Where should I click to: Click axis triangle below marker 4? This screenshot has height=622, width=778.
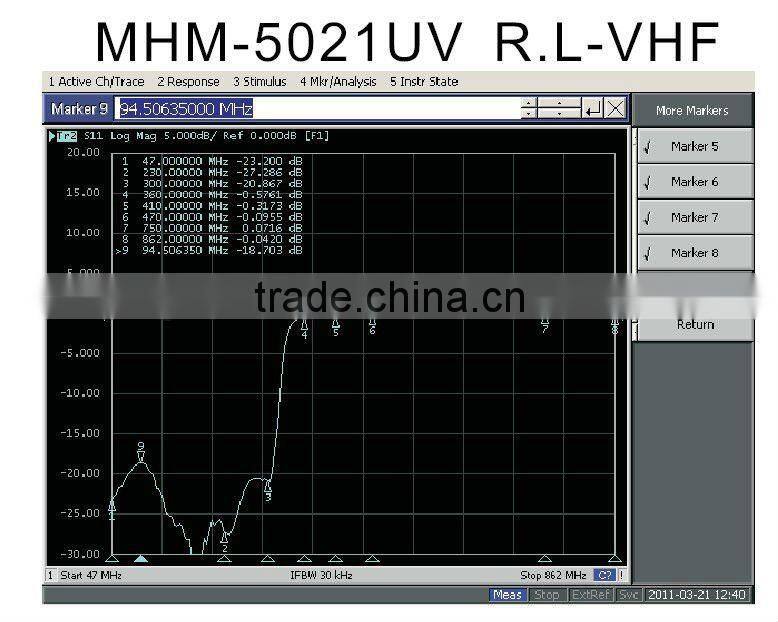coord(304,559)
